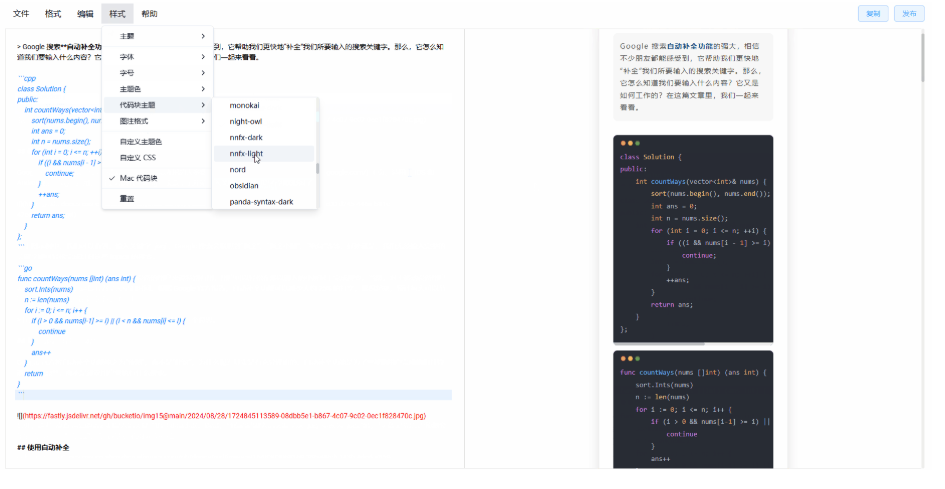945x489 pixels.
Task: Click the '## 使用自动补全' heading in editor
Action: (x=43, y=448)
